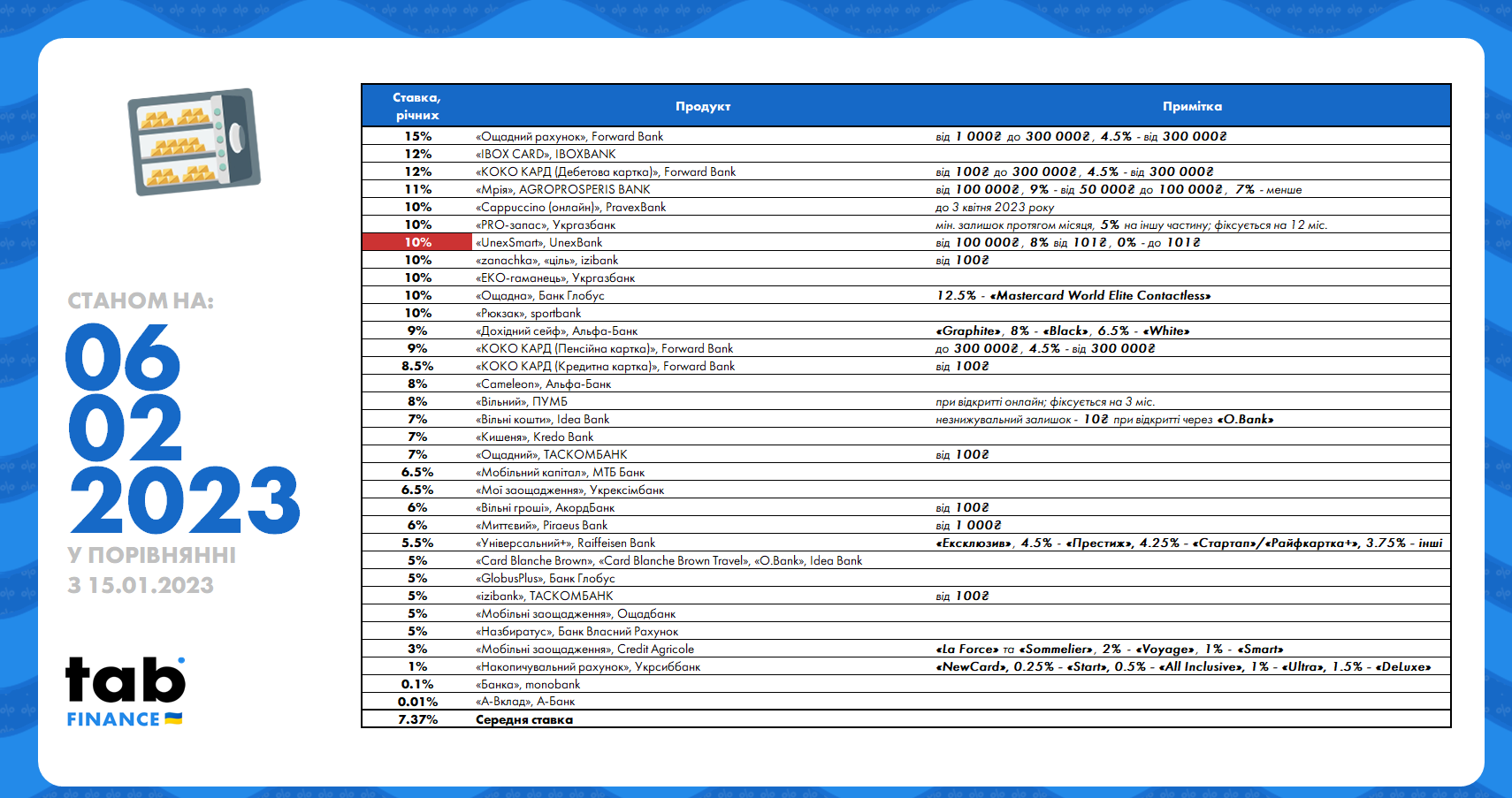Select the 'Продукт' column header
Screen dimensions: 1512x798
click(x=703, y=106)
